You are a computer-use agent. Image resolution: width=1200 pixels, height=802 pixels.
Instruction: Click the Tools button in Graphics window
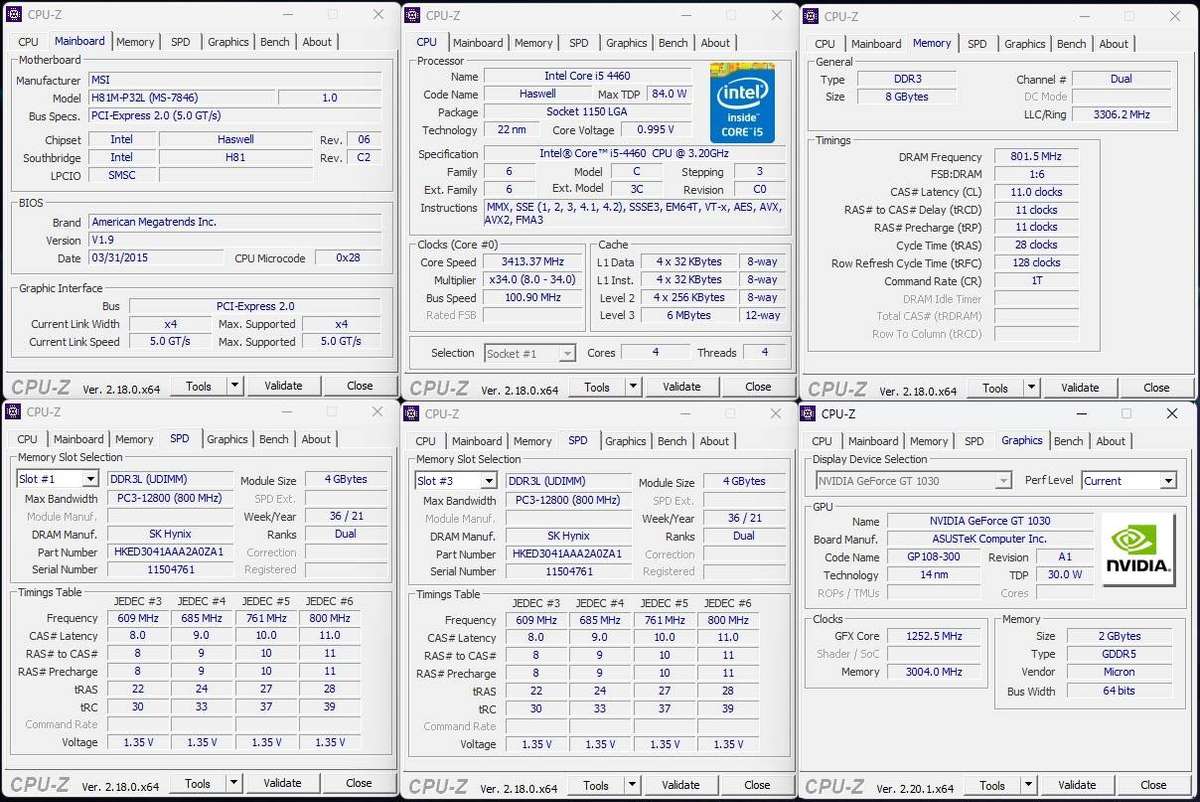(x=992, y=785)
